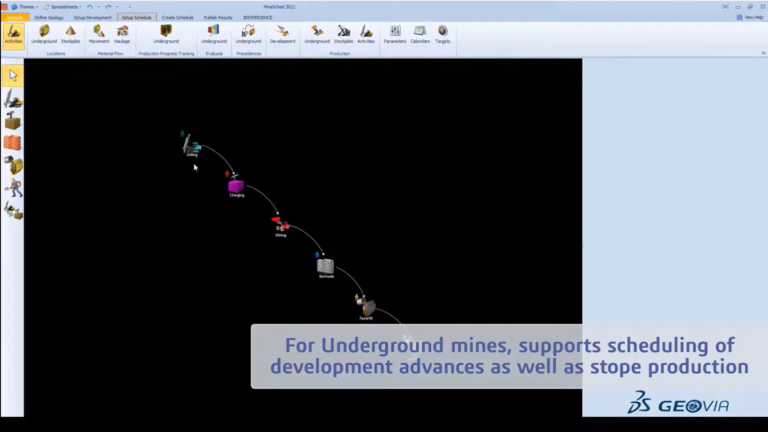Open the Publish Results tab
768x432 pixels.
point(218,18)
